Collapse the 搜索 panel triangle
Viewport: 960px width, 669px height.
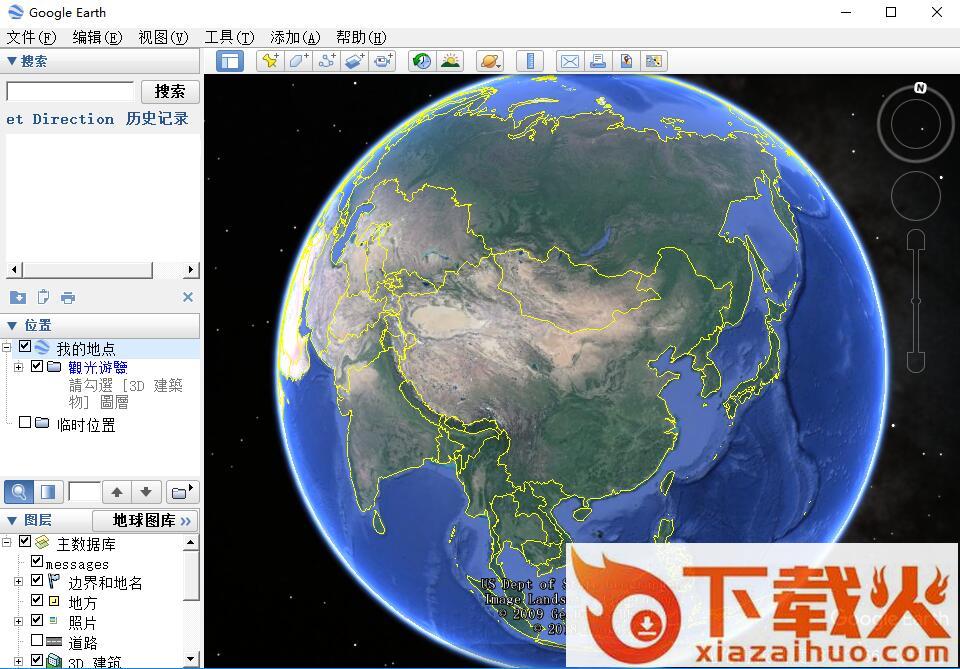point(11,61)
